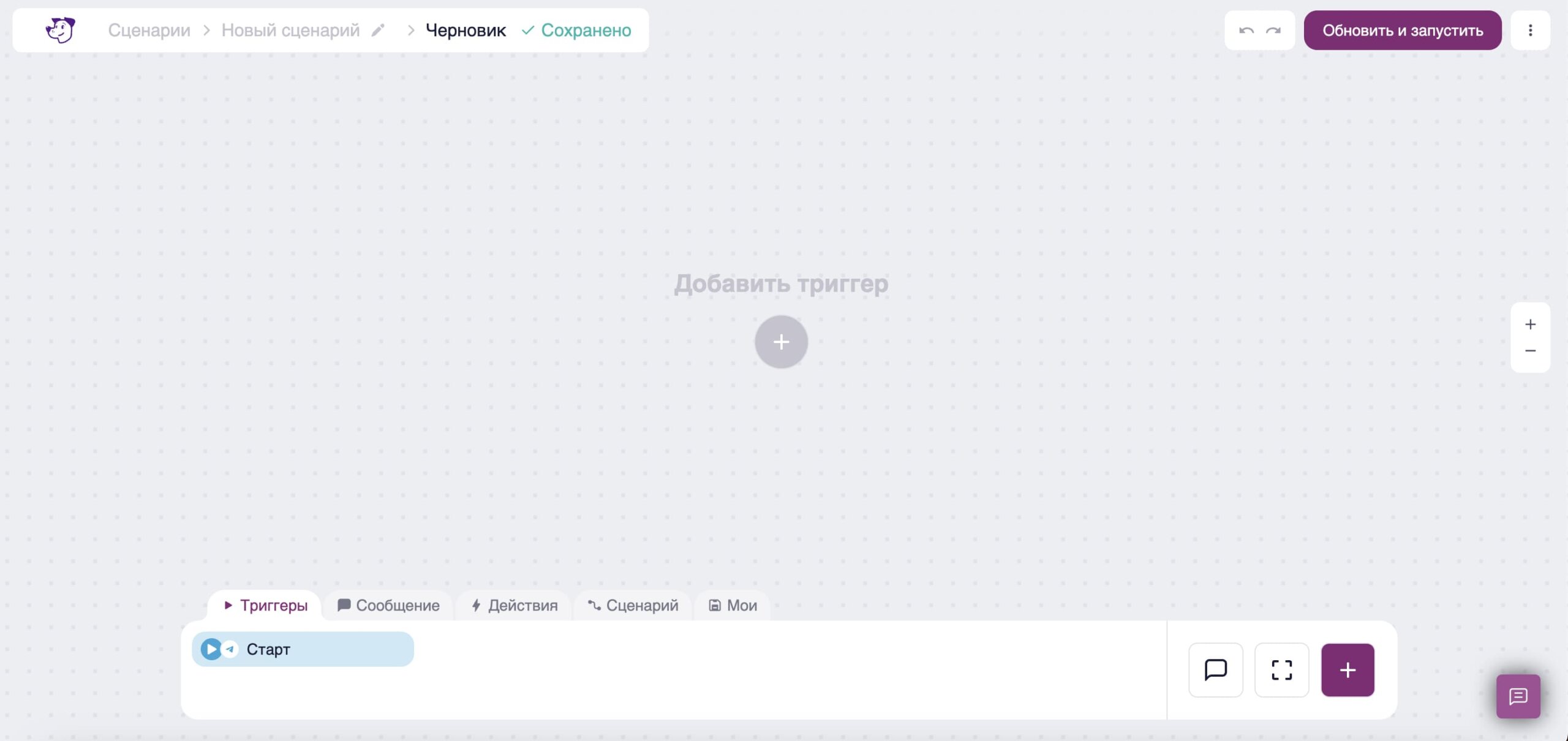Image resolution: width=1568 pixels, height=741 pixels.
Task: Open the three-dot more options menu
Action: pos(1530,30)
